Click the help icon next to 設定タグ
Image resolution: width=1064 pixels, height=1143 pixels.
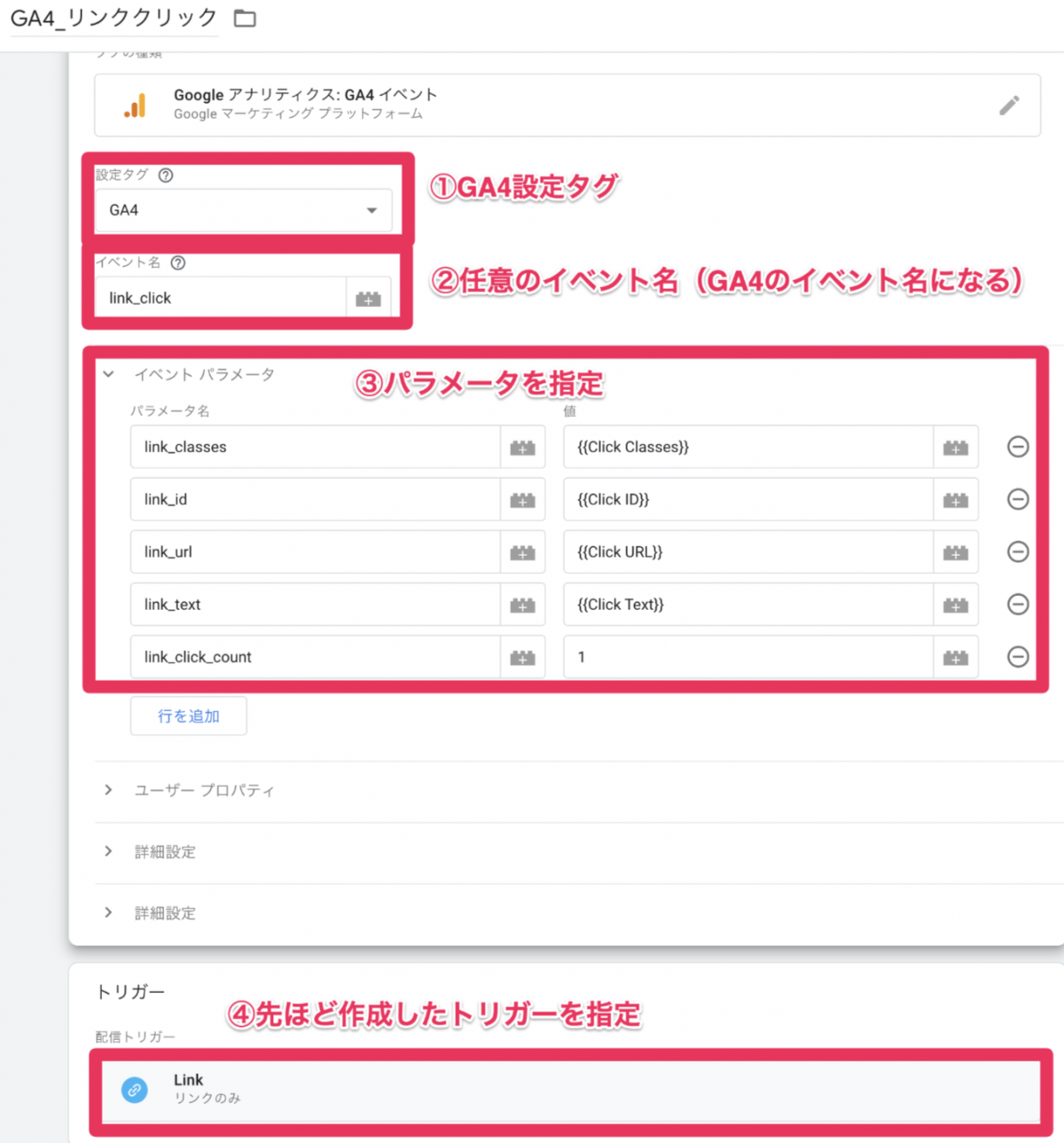point(166,176)
